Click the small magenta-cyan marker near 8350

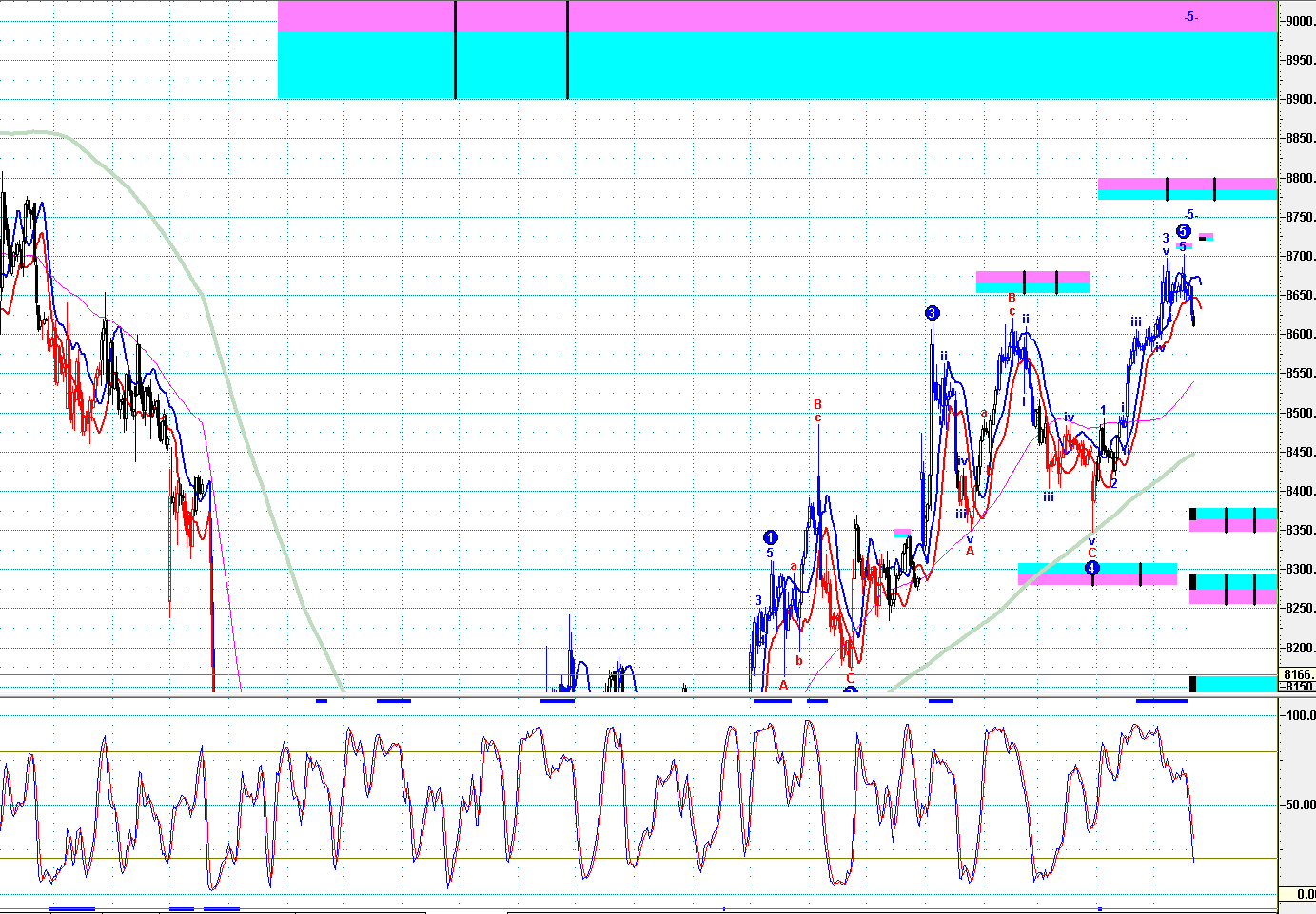(902, 534)
